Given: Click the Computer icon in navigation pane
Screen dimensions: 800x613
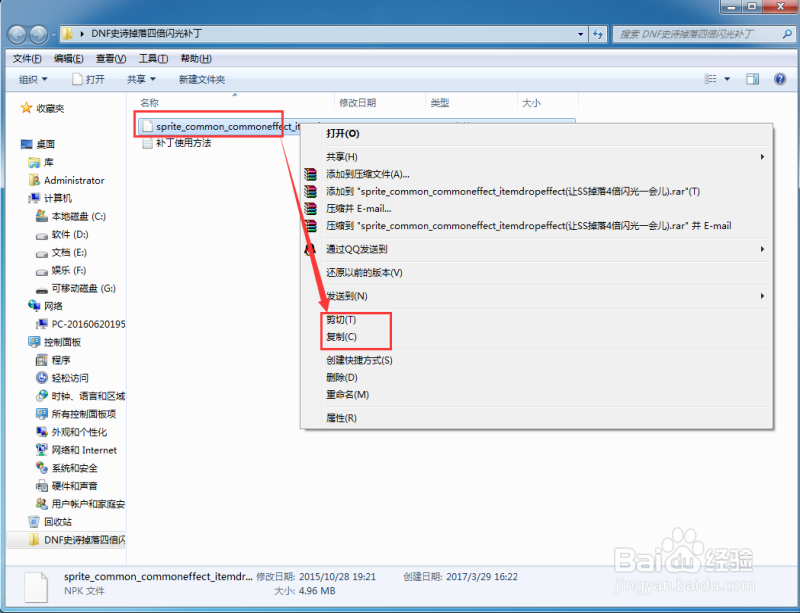Looking at the screenshot, I should click(x=34, y=198).
